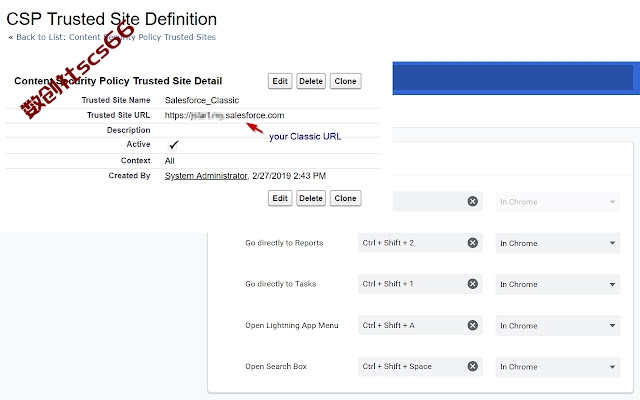
Task: Open the disabled In Chrome dropdown at top
Action: (558, 202)
